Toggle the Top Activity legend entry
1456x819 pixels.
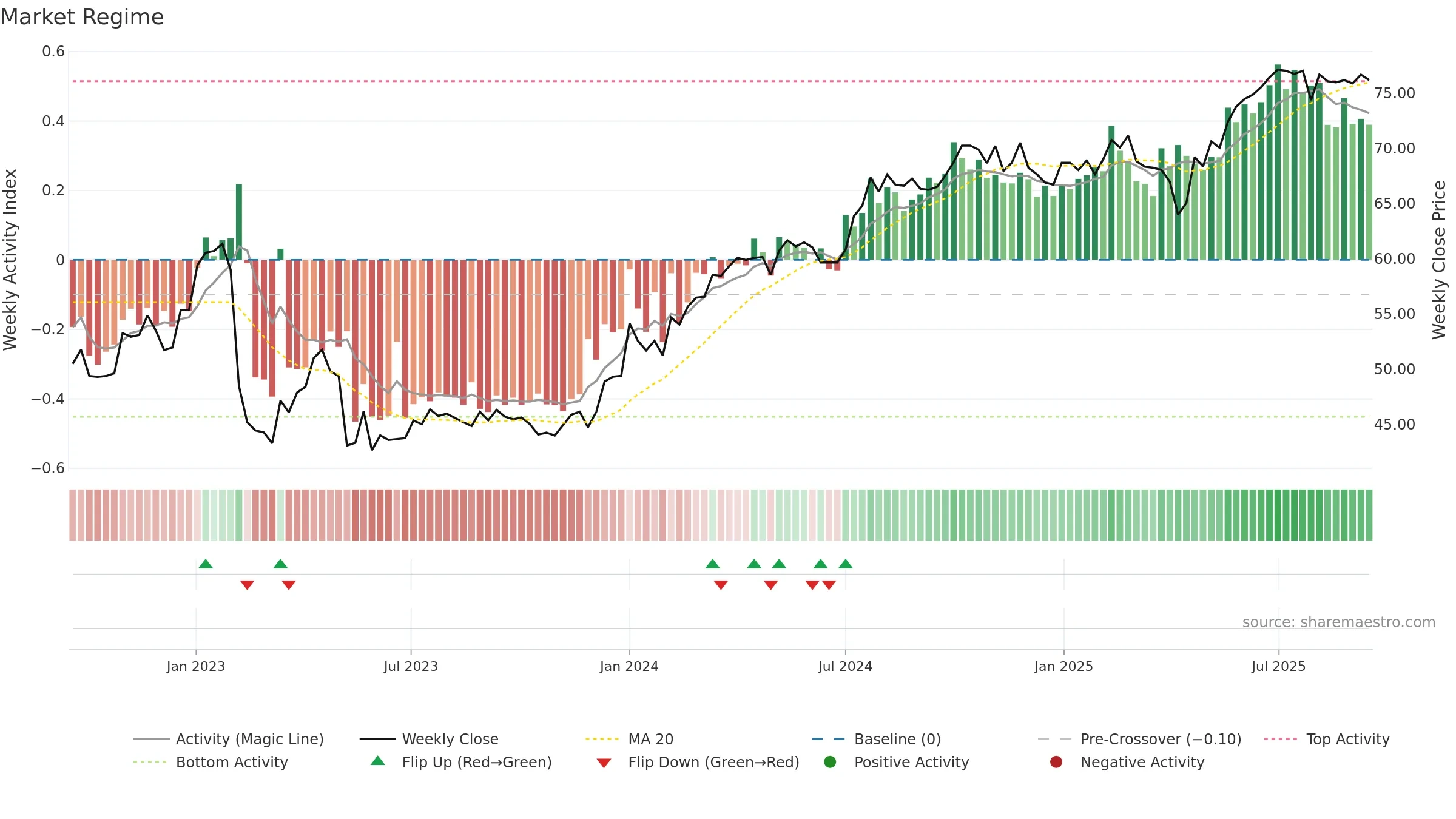(x=1326, y=739)
